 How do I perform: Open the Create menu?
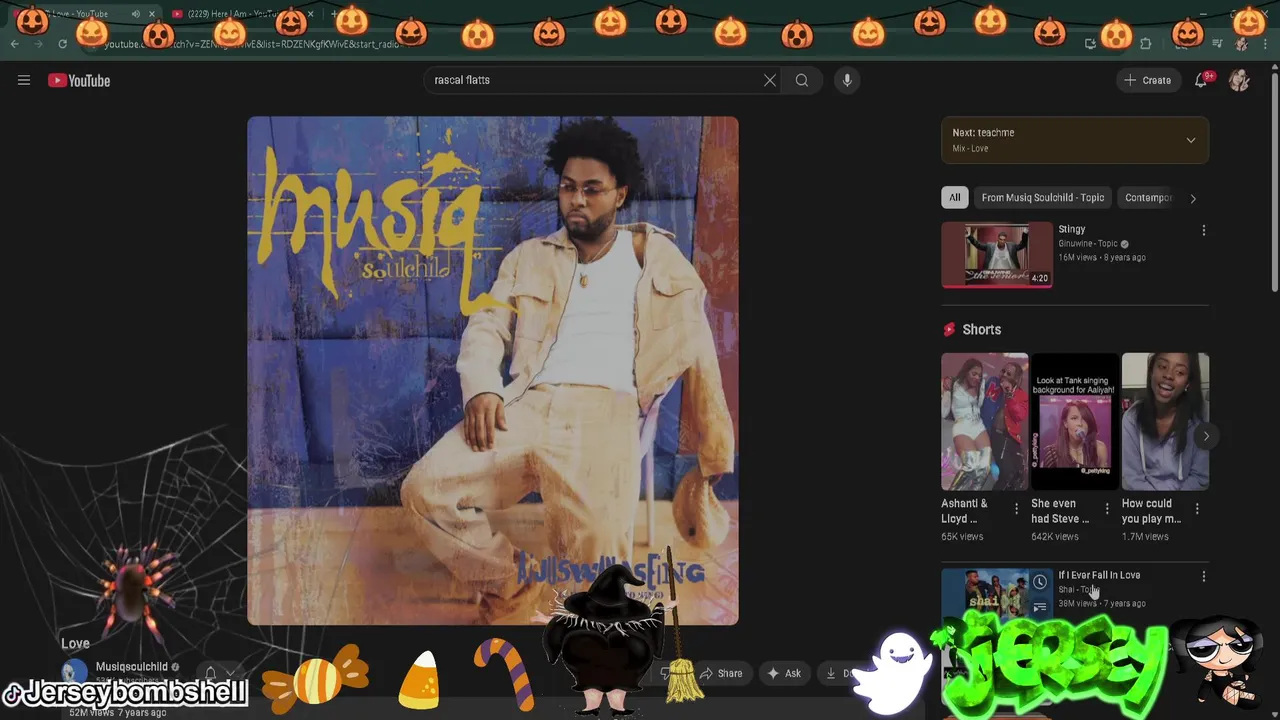[x=1147, y=80]
